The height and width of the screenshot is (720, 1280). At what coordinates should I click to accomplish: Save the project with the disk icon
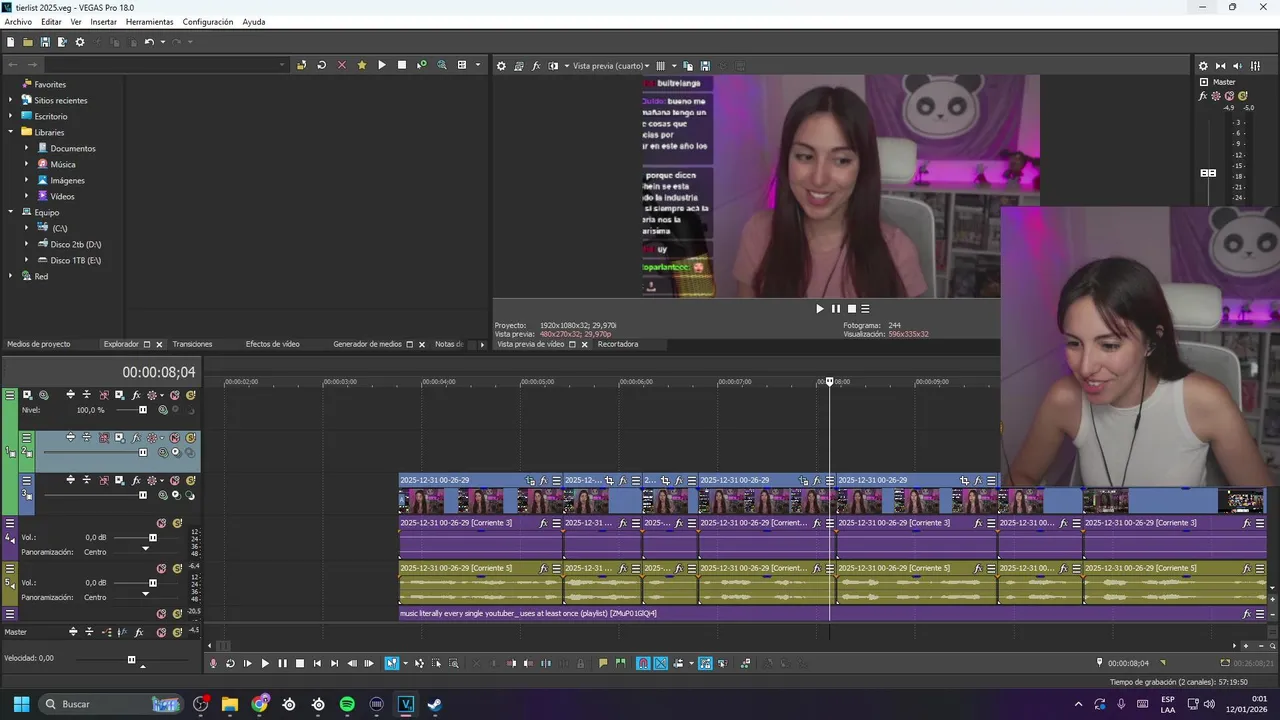45,42
